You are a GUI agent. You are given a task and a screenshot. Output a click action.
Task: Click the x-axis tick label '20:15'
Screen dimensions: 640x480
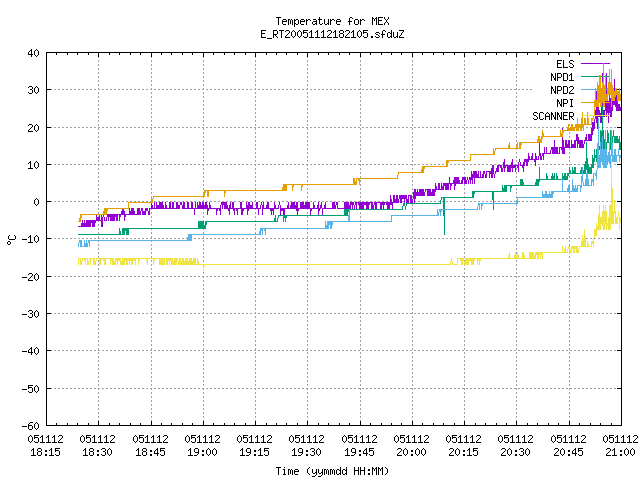point(464,452)
